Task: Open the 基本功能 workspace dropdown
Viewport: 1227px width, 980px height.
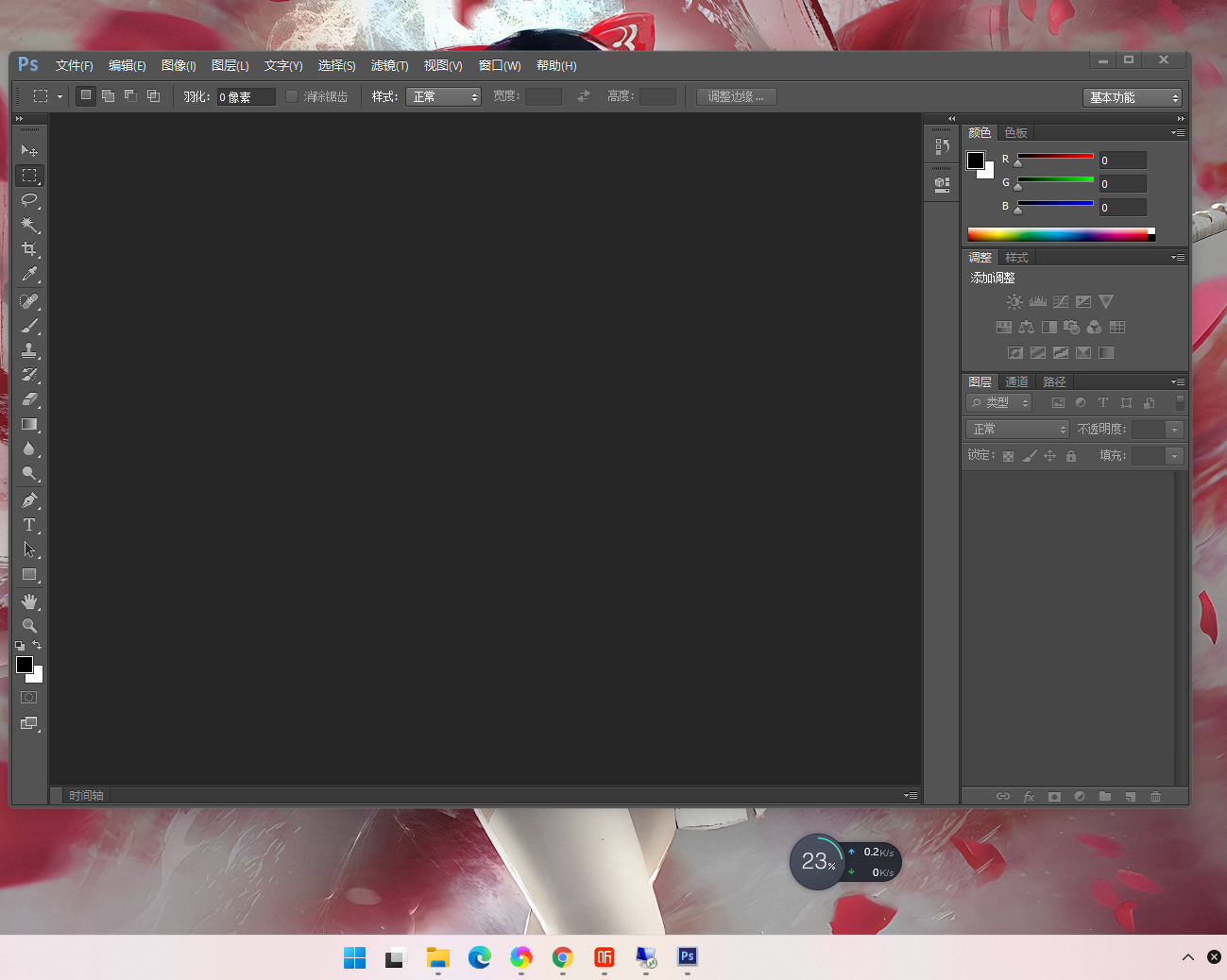Action: click(1132, 97)
